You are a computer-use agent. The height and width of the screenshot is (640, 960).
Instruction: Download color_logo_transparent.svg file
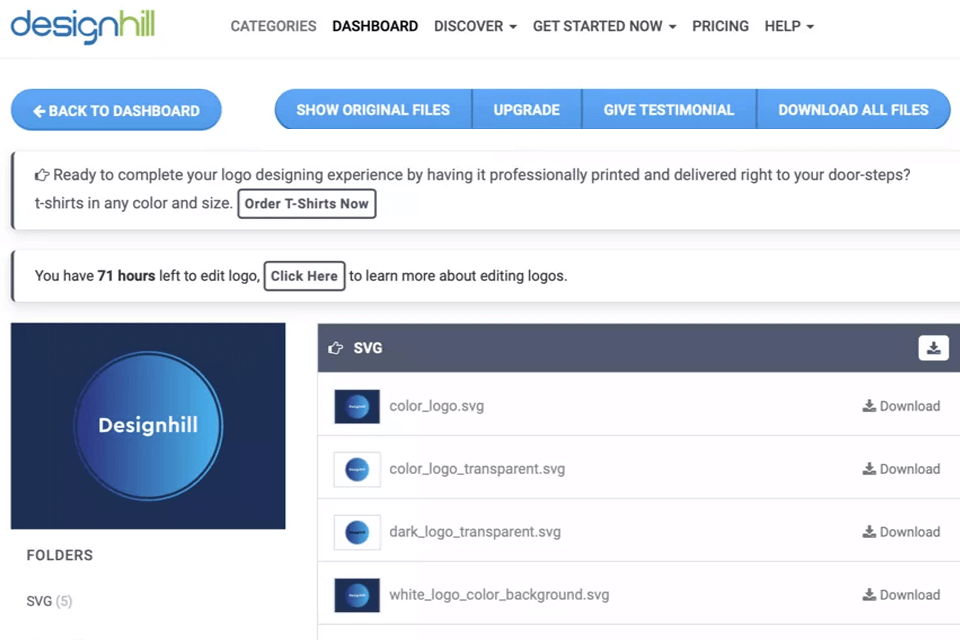[x=901, y=469]
